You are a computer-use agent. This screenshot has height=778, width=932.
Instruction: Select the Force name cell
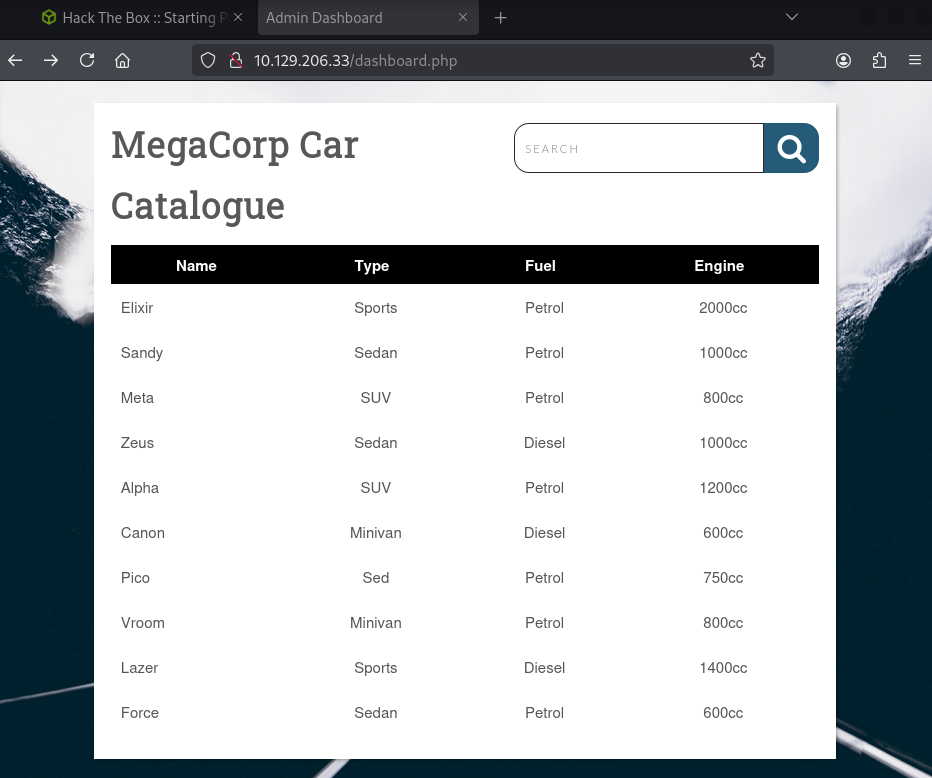pyautogui.click(x=140, y=713)
